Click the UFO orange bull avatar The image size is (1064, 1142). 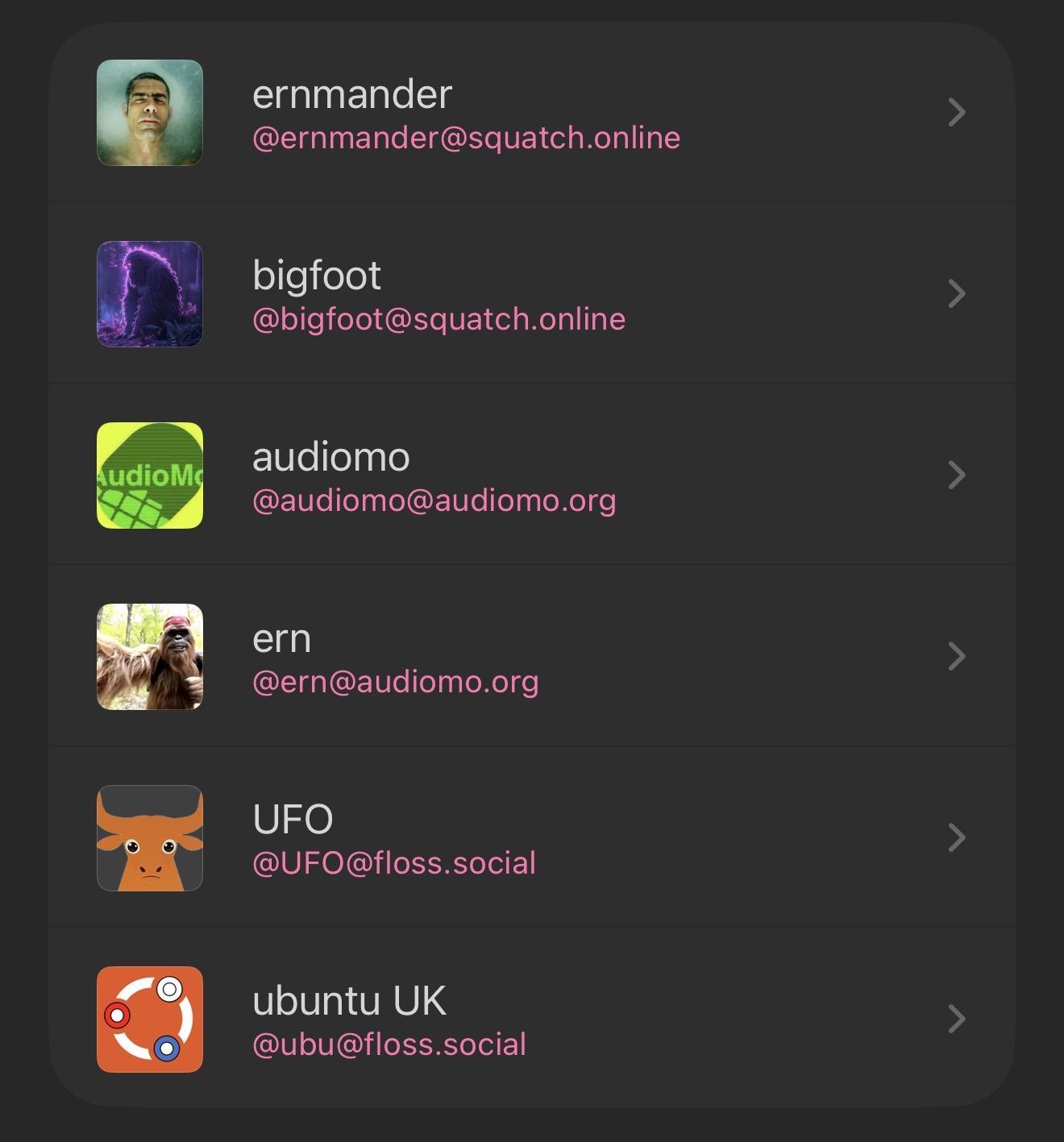150,838
